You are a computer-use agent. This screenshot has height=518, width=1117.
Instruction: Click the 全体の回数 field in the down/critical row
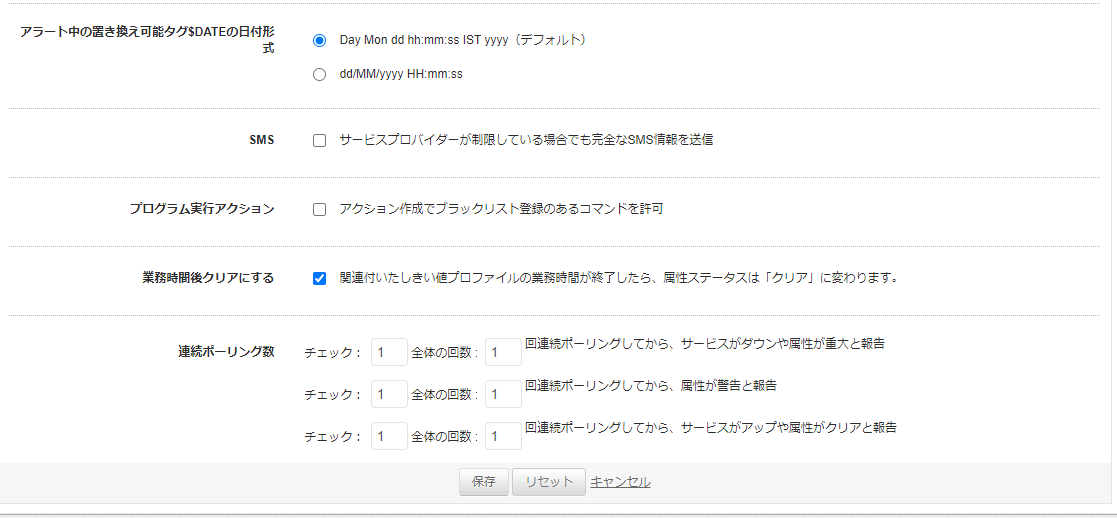click(503, 352)
